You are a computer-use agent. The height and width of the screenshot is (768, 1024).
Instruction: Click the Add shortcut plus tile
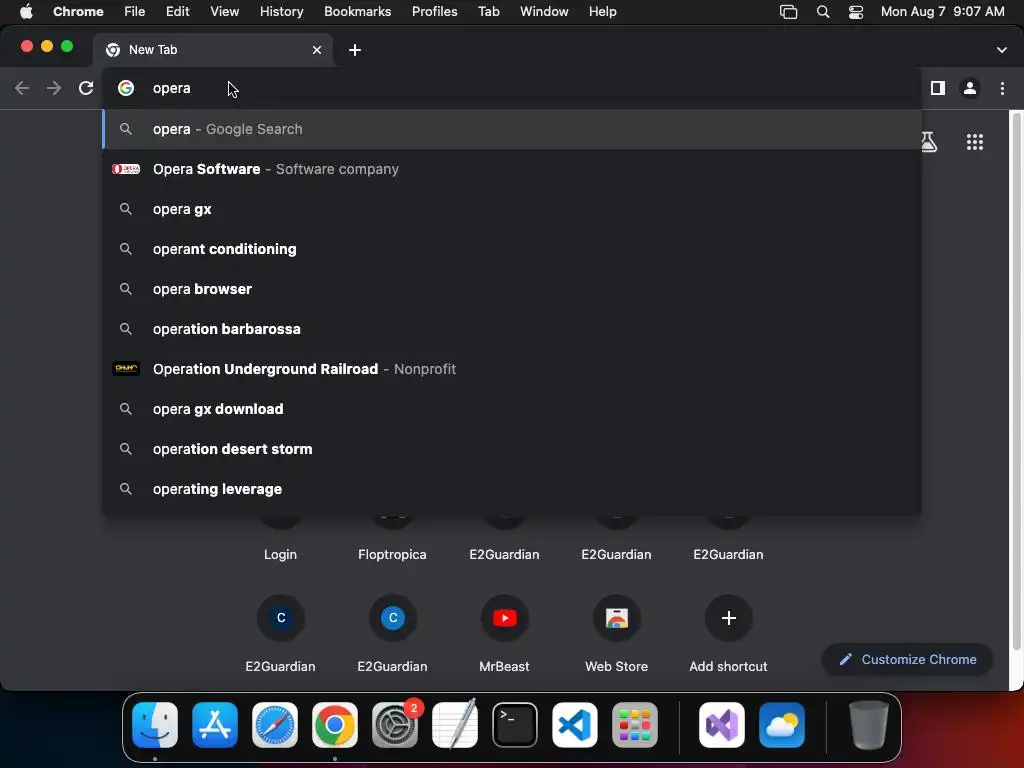click(x=729, y=618)
